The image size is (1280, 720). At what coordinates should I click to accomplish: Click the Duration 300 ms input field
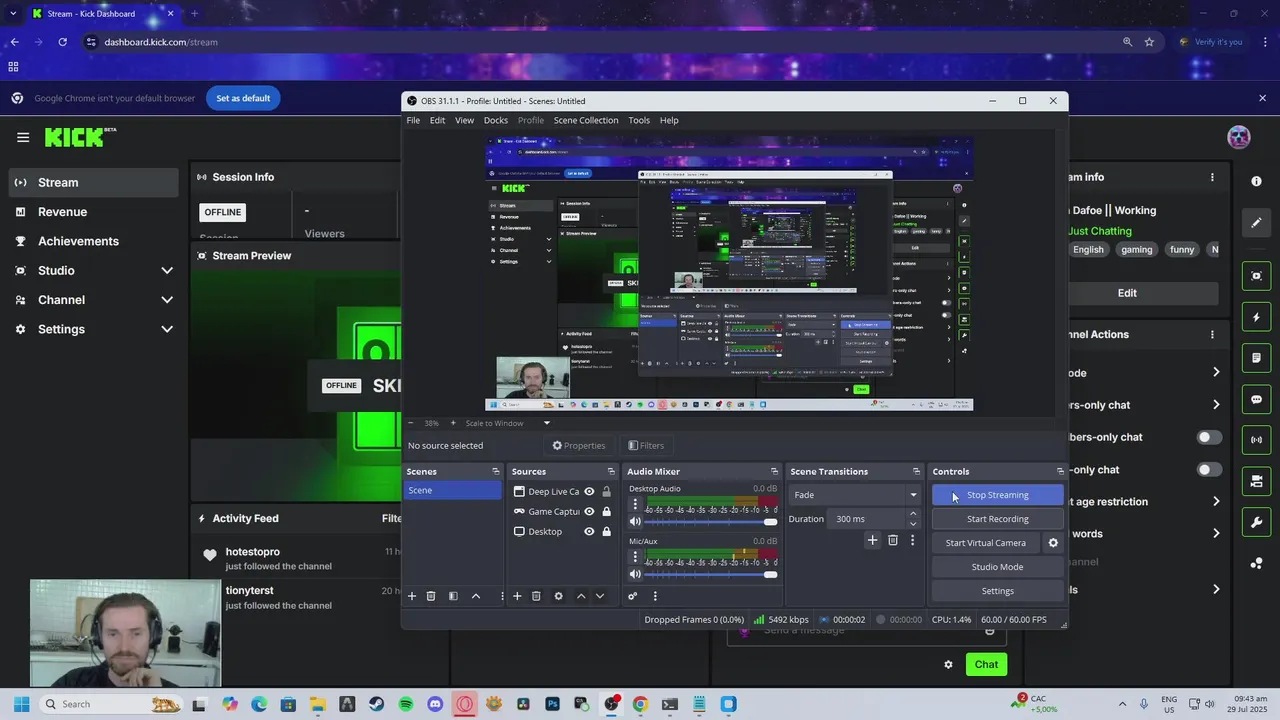868,519
